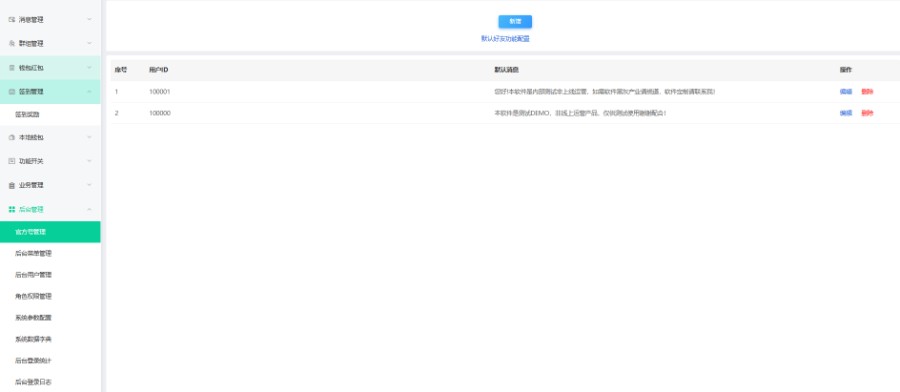Click the blue 新增 button
This screenshot has height=392, width=900.
coord(515,21)
